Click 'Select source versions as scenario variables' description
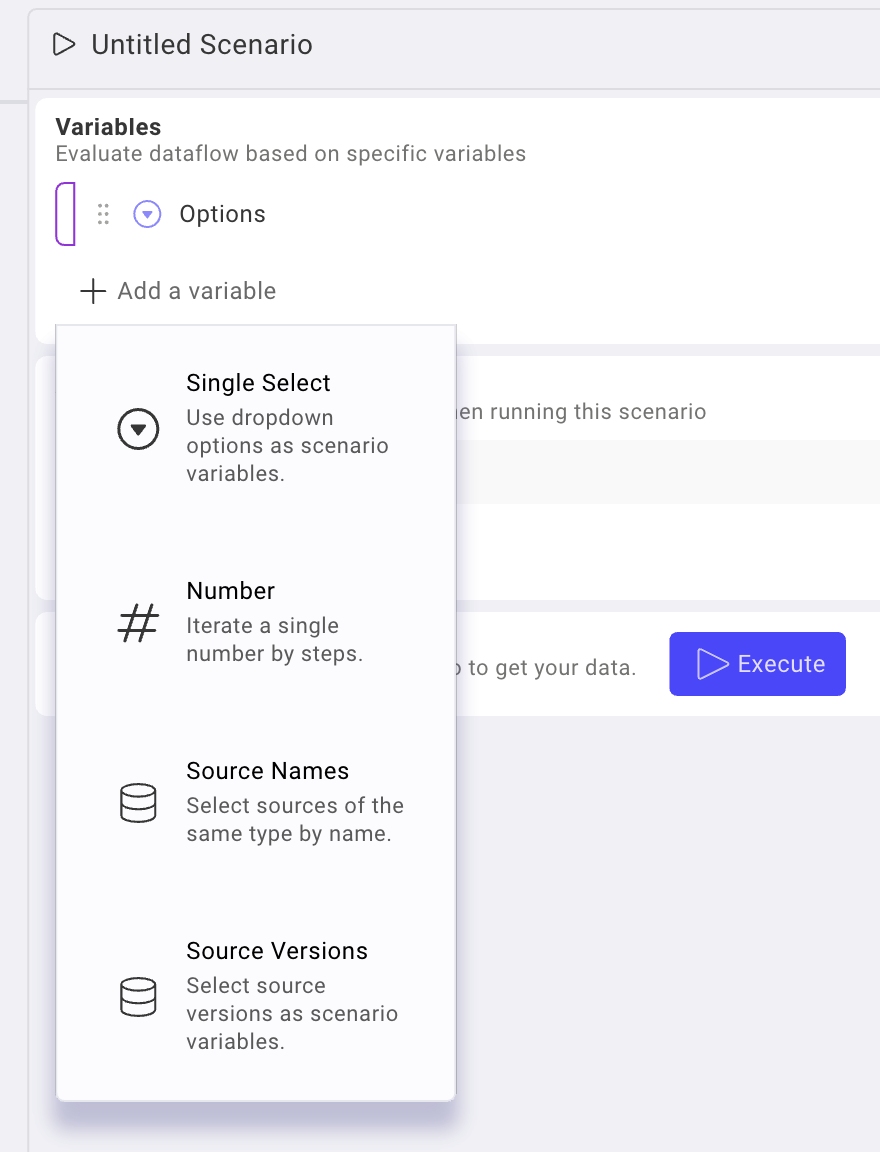880x1152 pixels. (292, 1013)
